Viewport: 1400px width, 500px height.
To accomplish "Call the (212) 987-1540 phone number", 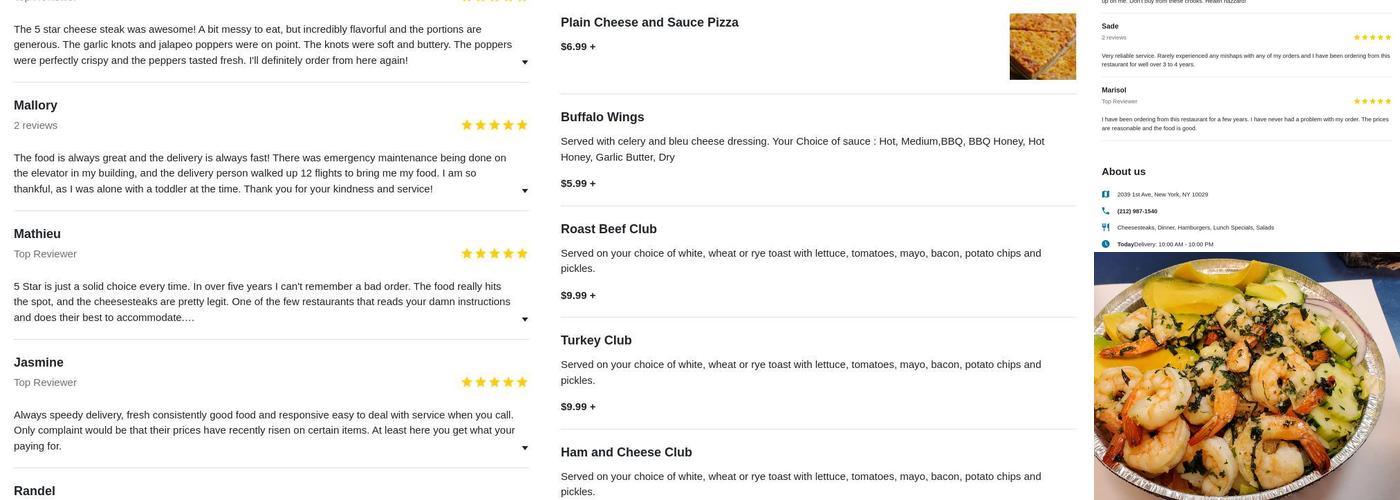I will click(x=1137, y=211).
